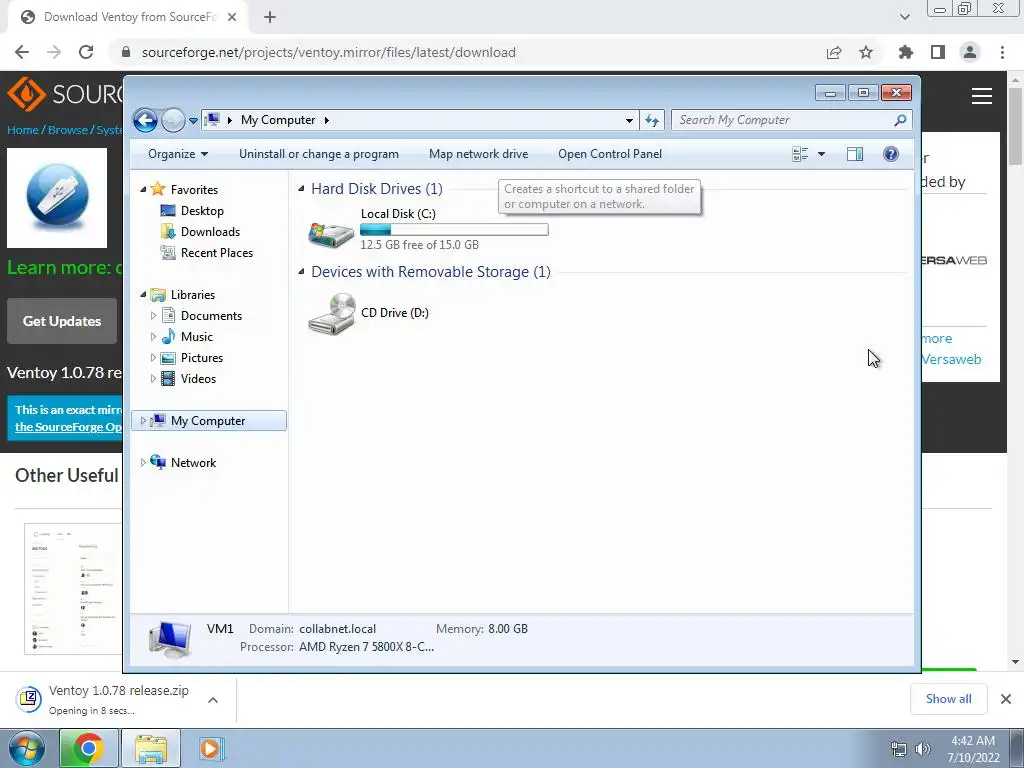Open address bar history dropdown in Explorer
The height and width of the screenshot is (768, 1024).
click(x=629, y=120)
